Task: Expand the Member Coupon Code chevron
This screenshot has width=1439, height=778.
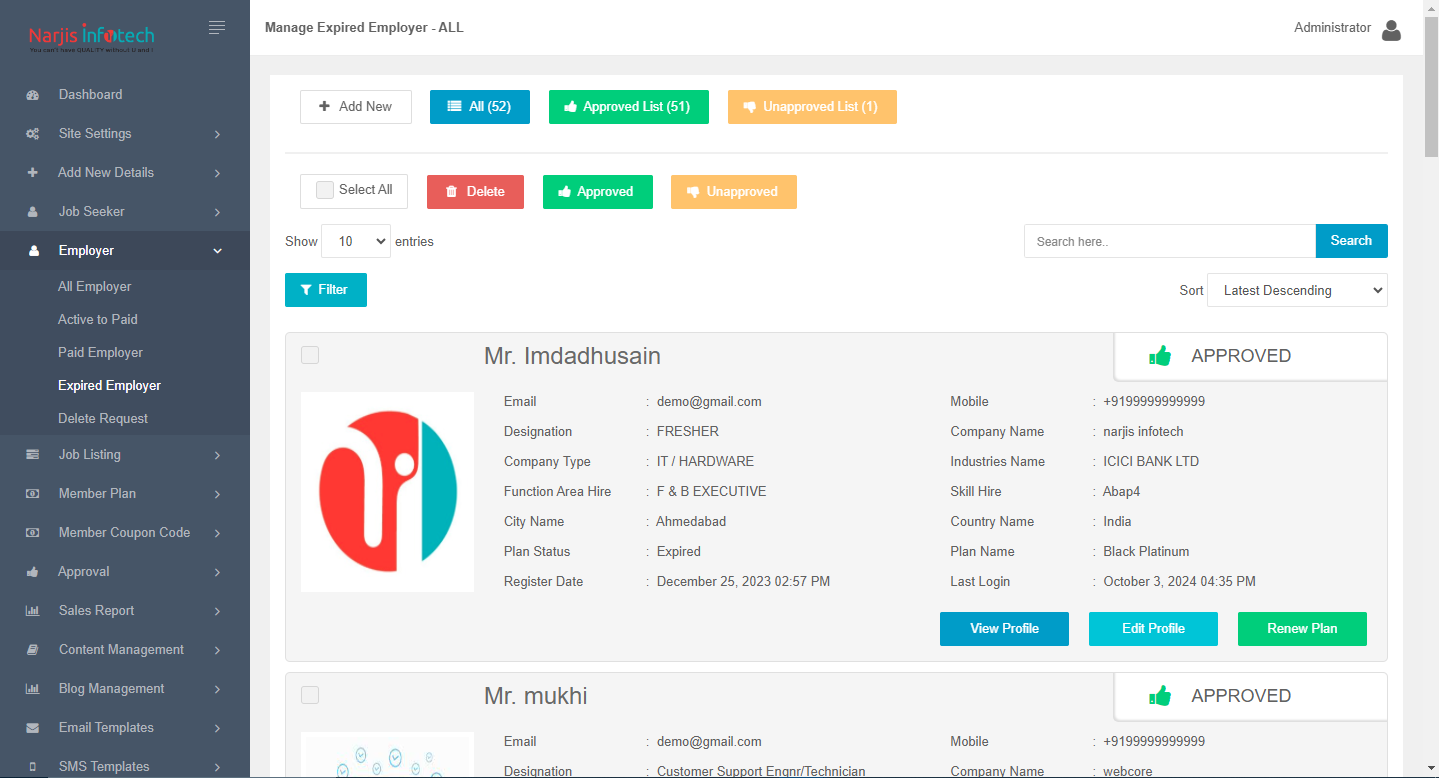Action: (x=217, y=533)
